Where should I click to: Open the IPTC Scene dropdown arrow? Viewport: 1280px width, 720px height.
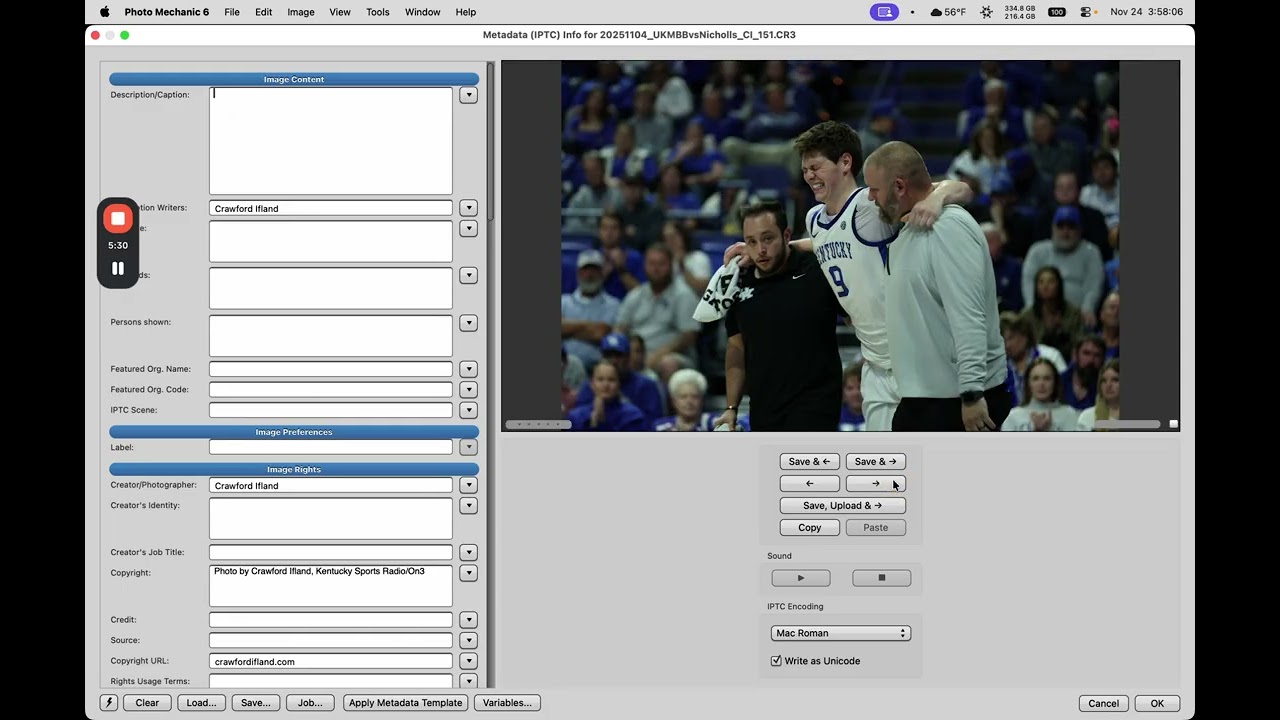468,410
